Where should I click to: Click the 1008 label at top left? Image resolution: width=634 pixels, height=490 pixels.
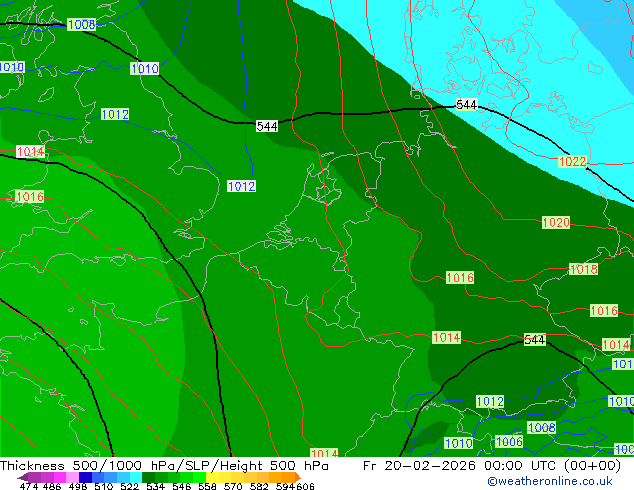(82, 25)
